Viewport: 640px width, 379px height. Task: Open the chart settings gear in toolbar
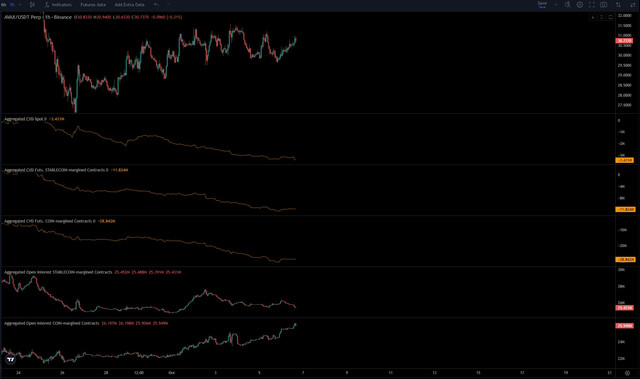[x=580, y=4]
